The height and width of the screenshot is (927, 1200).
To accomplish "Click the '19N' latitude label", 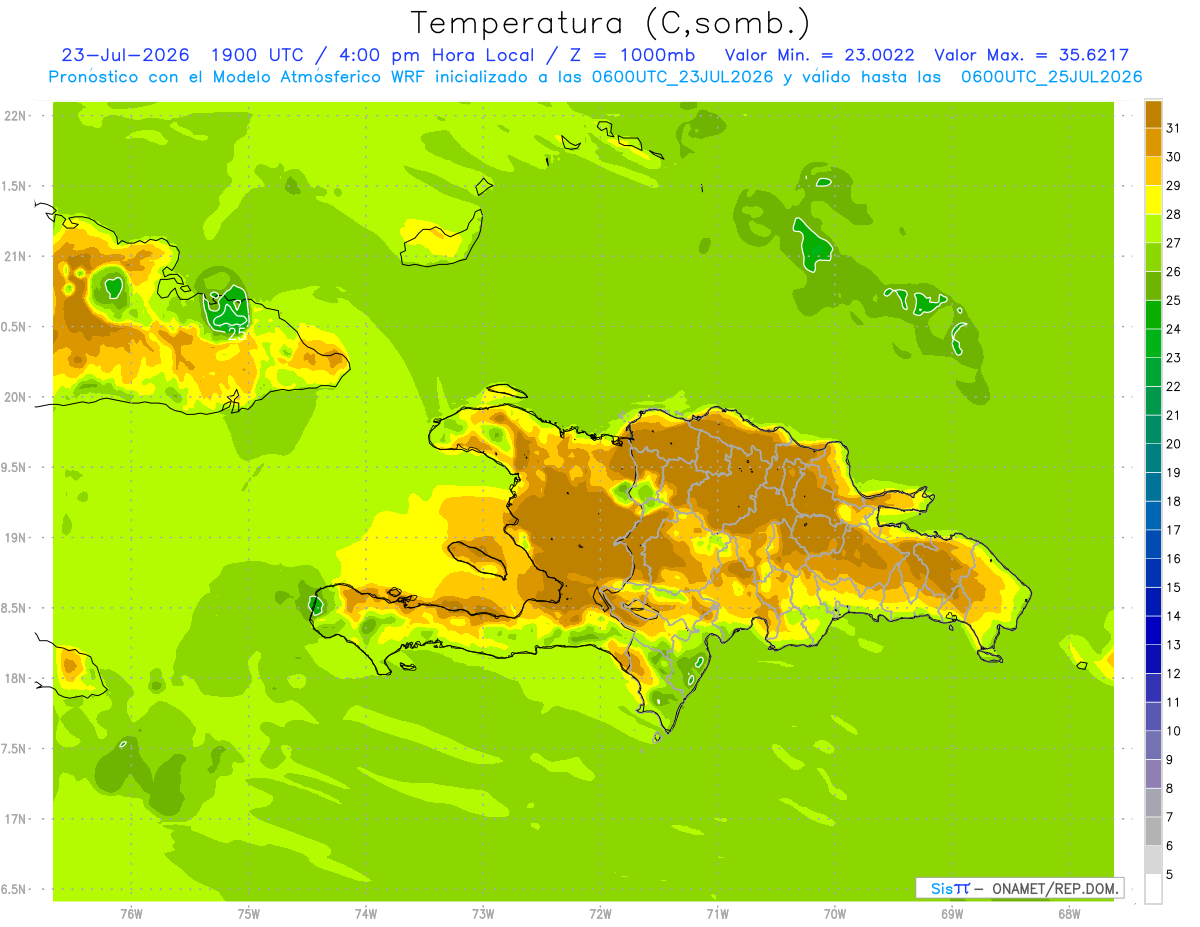I will click(14, 537).
